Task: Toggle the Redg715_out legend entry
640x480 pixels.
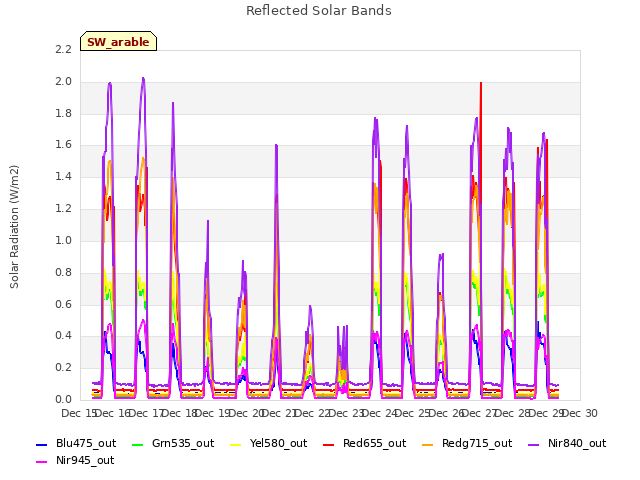Action: tap(467, 443)
